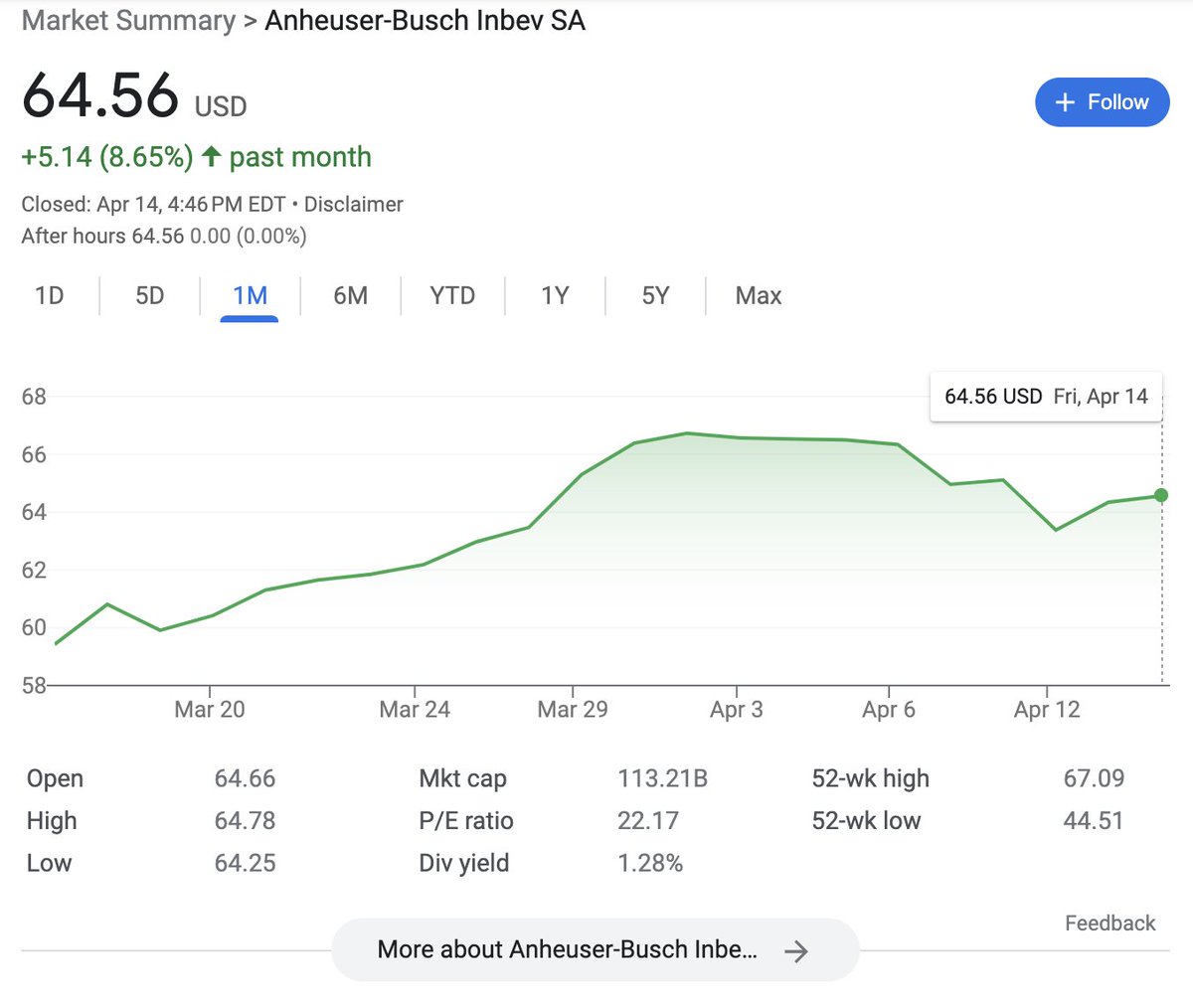Send Feedback about this card
1193x1008 pixels.
tap(1109, 924)
